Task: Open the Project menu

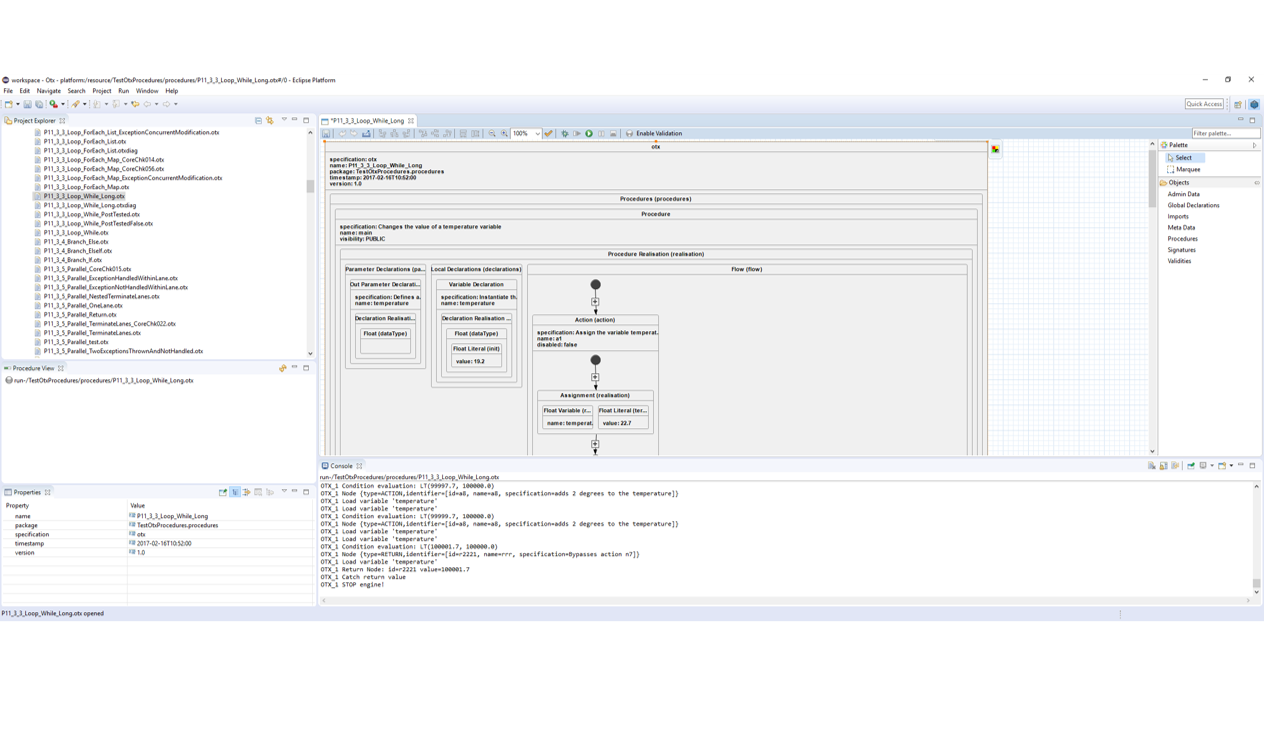Action: click(102, 91)
